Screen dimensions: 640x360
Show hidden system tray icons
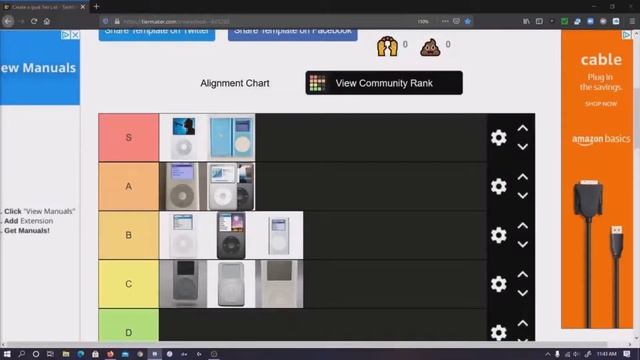[x=548, y=354]
